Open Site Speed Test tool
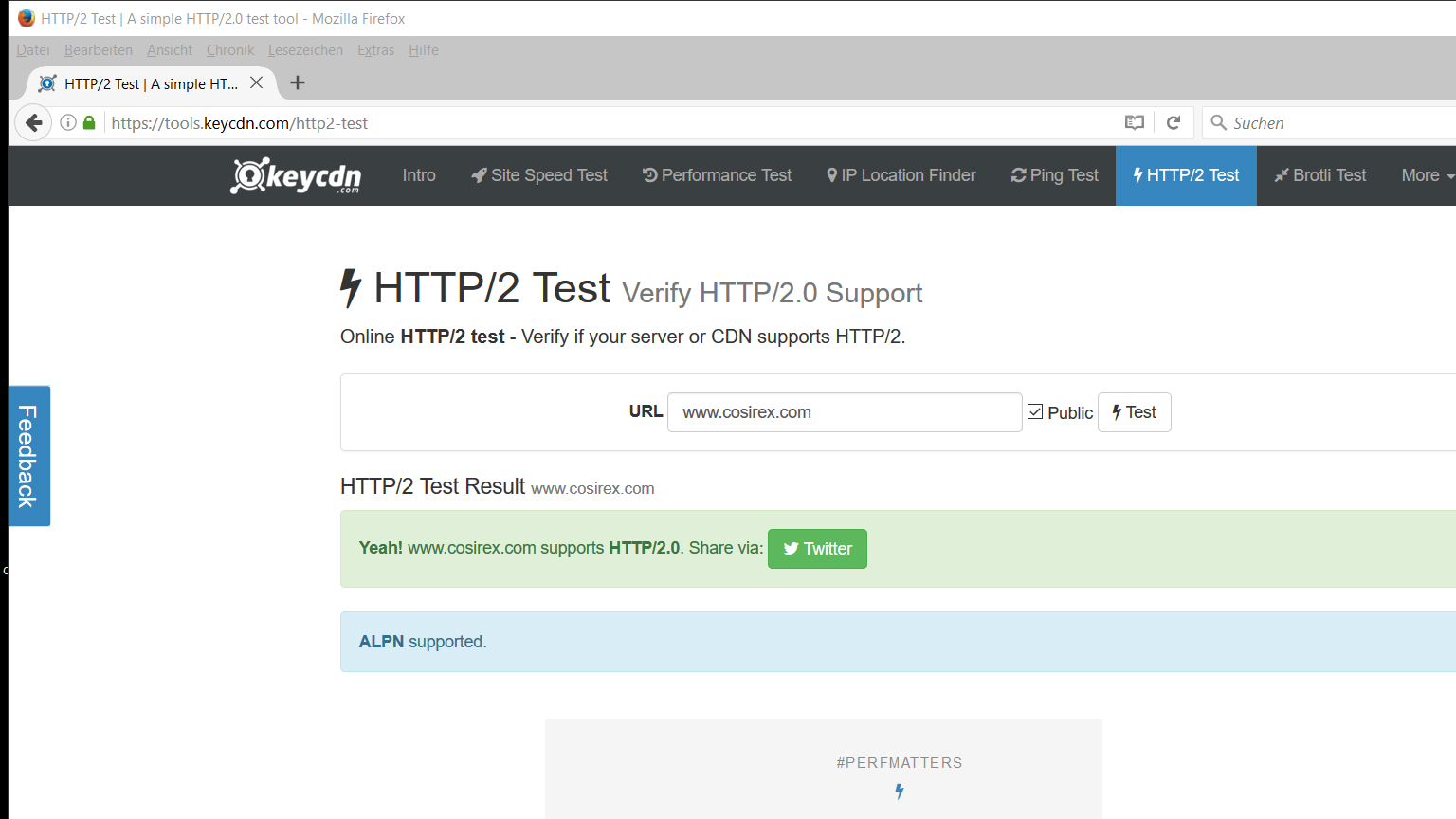1456x819 pixels. (x=539, y=175)
